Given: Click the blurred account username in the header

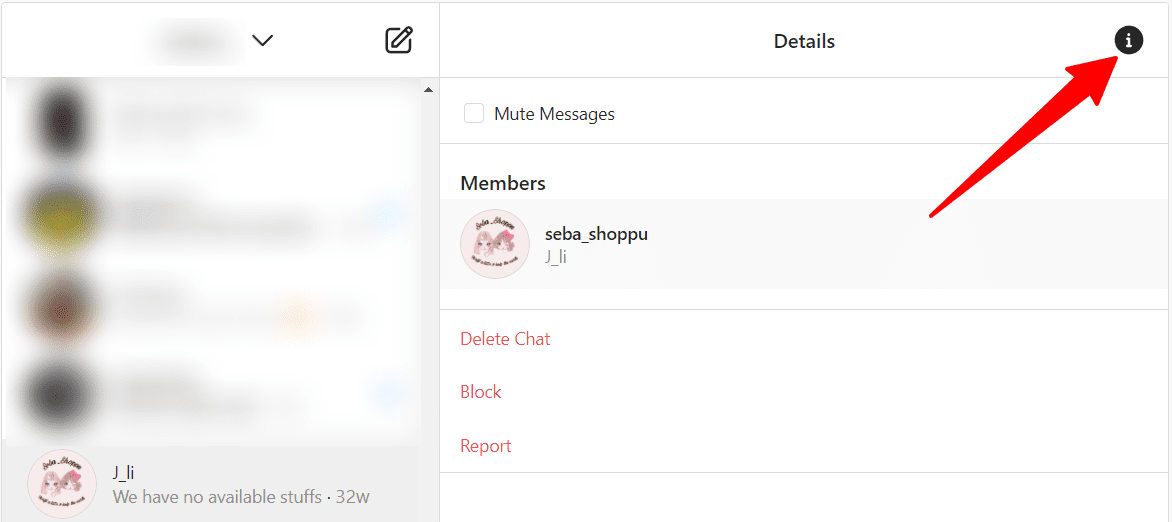Looking at the screenshot, I should point(196,40).
